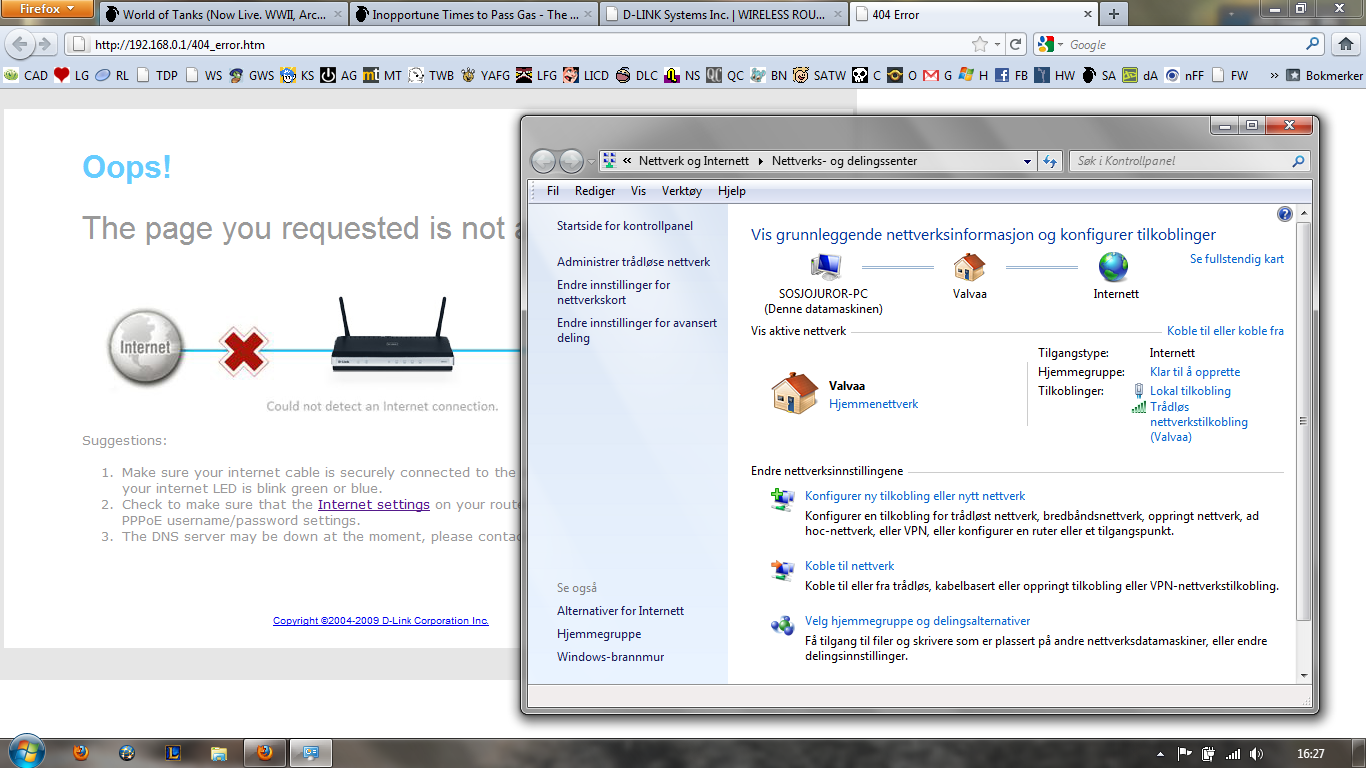Open help in Nettverks- og delingssenter window
1366x768 pixels.
1285,214
